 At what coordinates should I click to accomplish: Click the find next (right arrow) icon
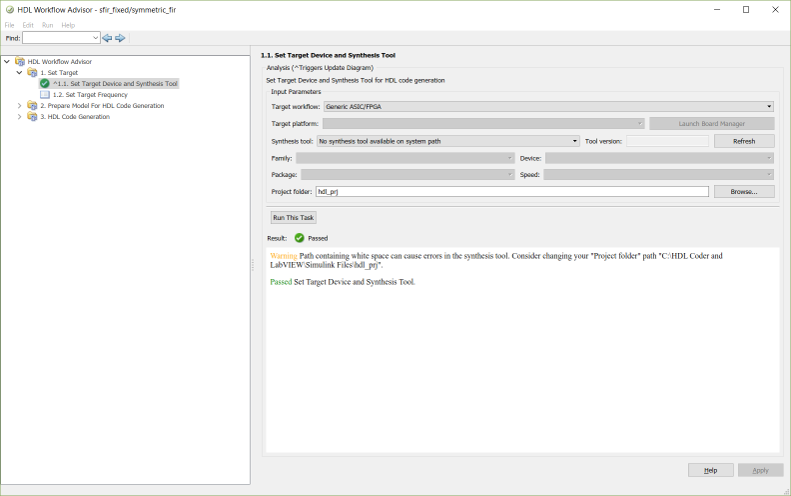[120, 38]
